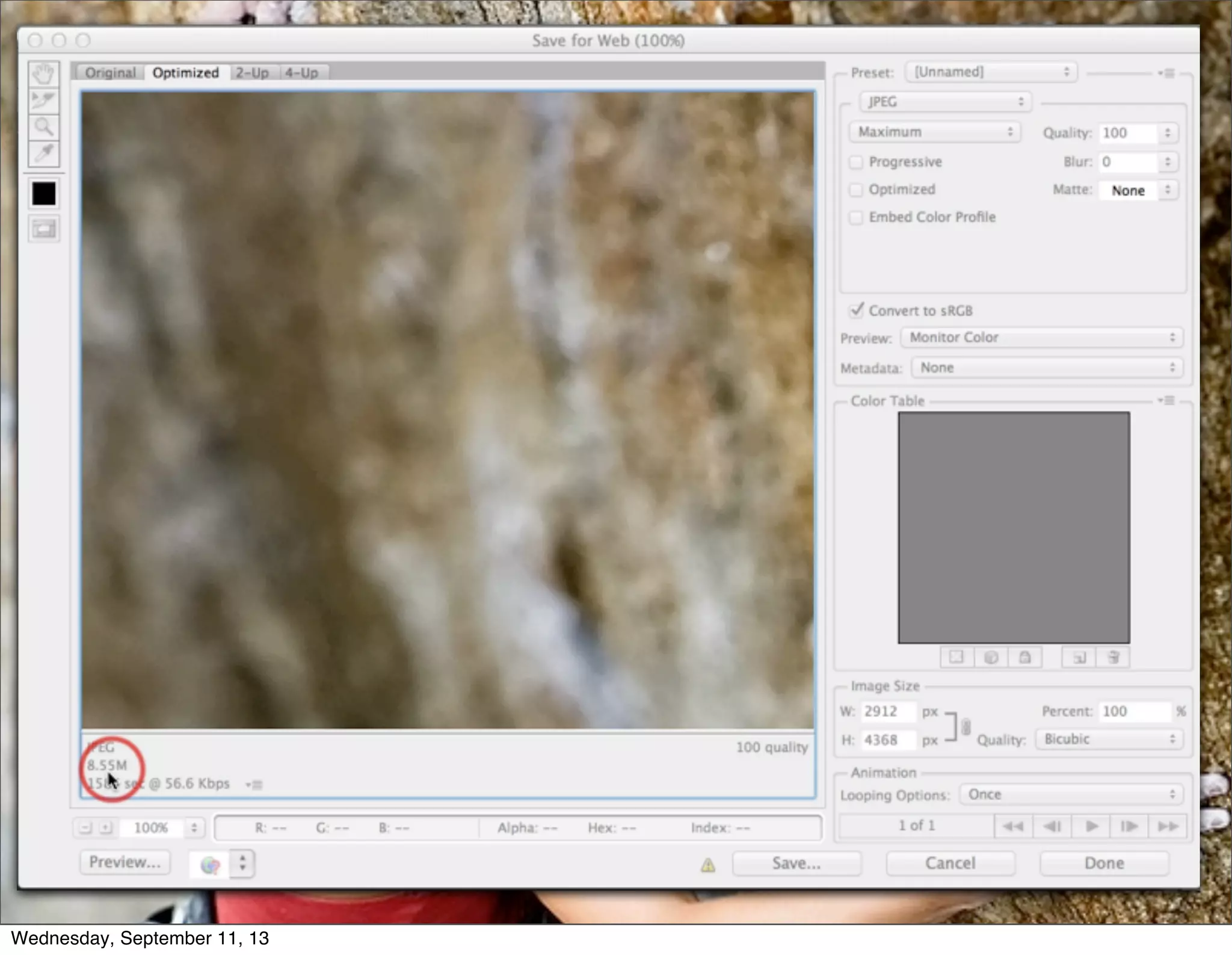The height and width of the screenshot is (955, 1232).
Task: Click the trash icon under Color Table
Action: coord(1113,657)
